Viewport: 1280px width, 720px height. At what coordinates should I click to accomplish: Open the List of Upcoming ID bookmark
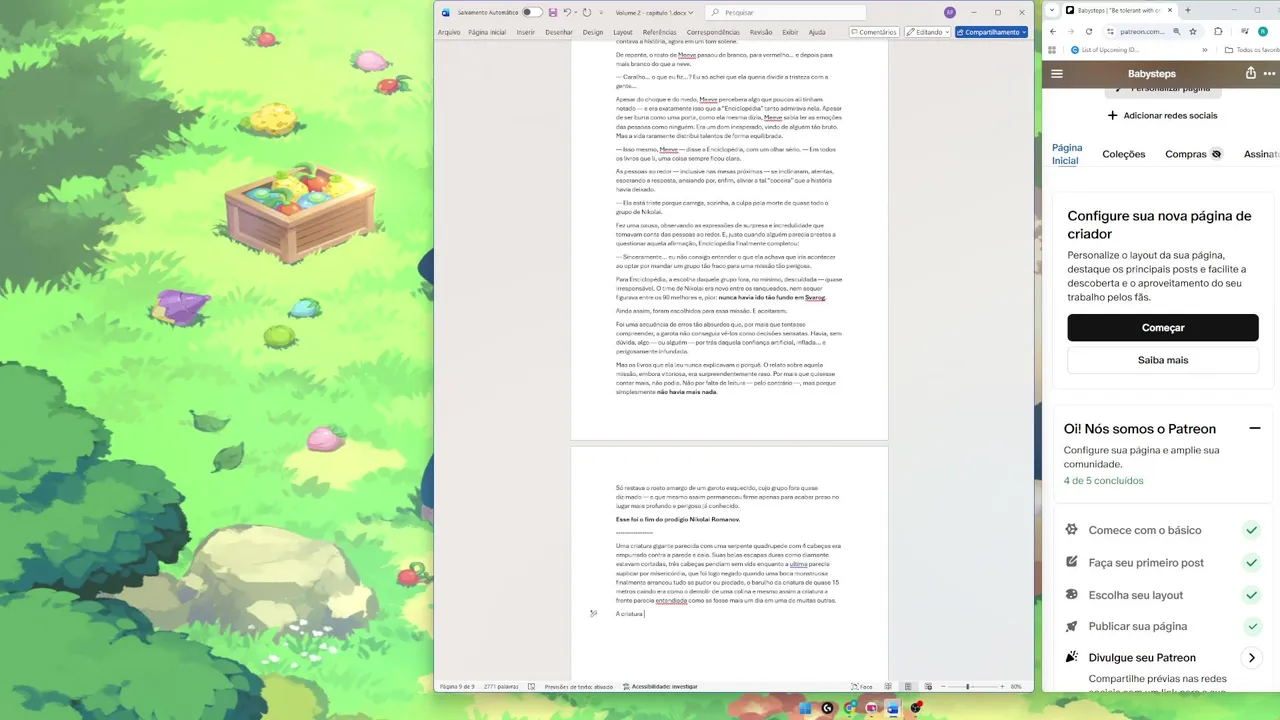[x=1105, y=50]
